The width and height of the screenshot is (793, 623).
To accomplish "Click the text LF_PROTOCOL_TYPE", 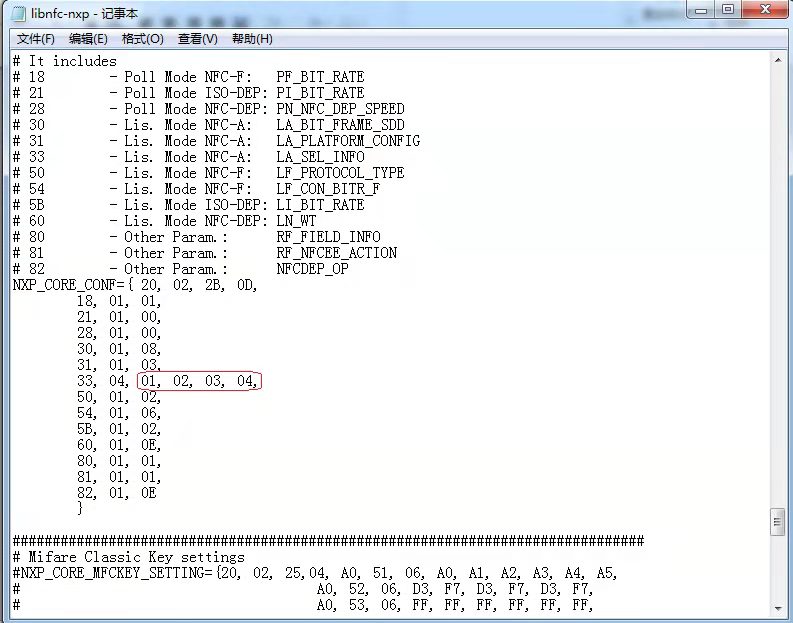I will click(340, 173).
